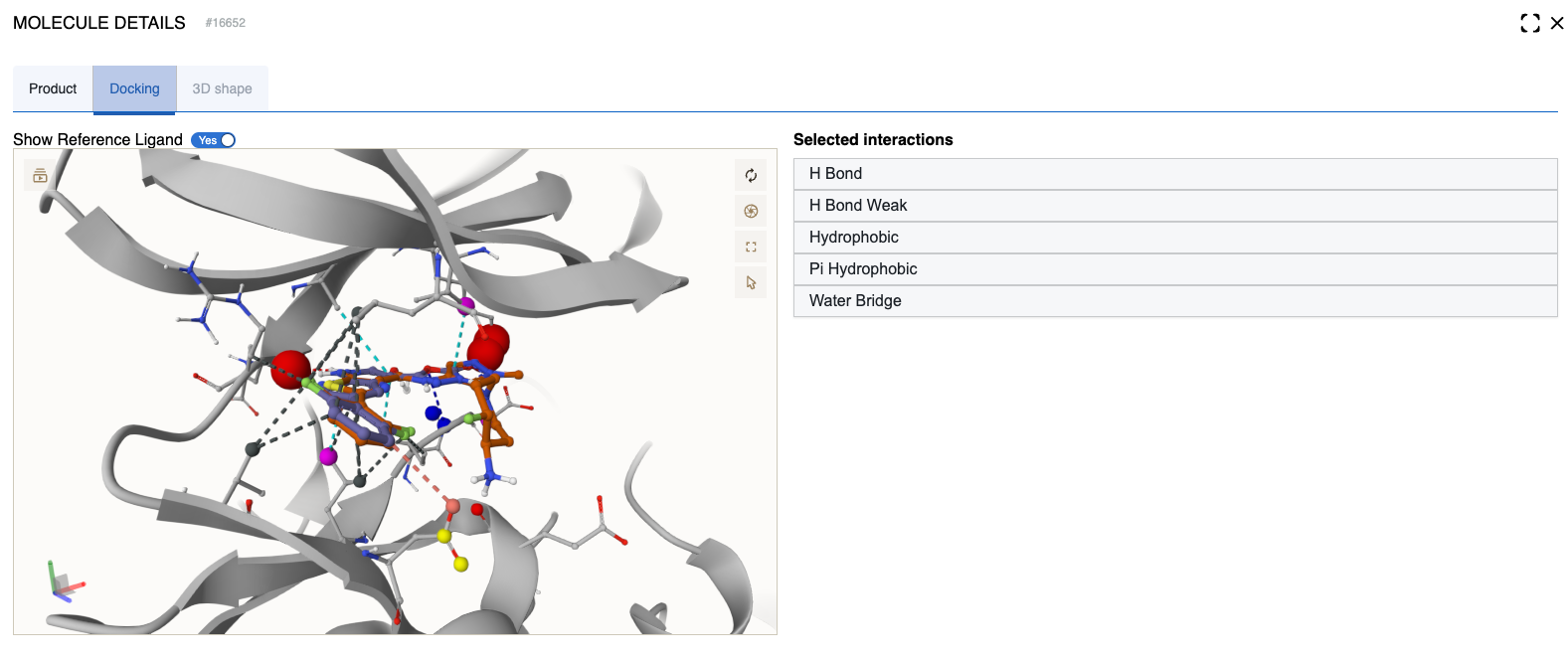Image resolution: width=1568 pixels, height=663 pixels.
Task: Expand the Hydrophobic interaction row
Action: [x=1174, y=238]
